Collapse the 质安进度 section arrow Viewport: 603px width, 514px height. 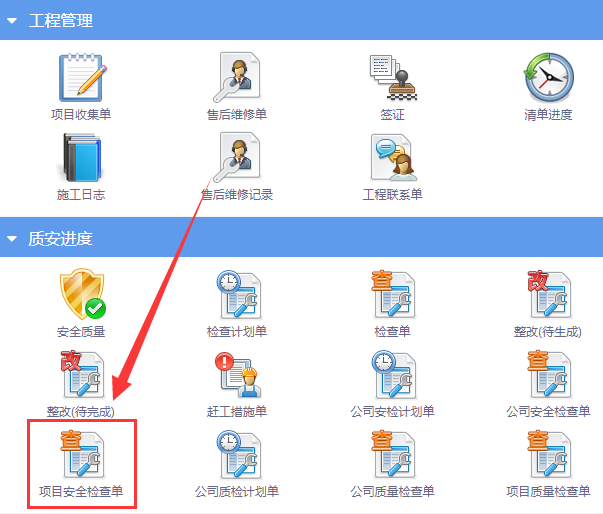pos(12,239)
